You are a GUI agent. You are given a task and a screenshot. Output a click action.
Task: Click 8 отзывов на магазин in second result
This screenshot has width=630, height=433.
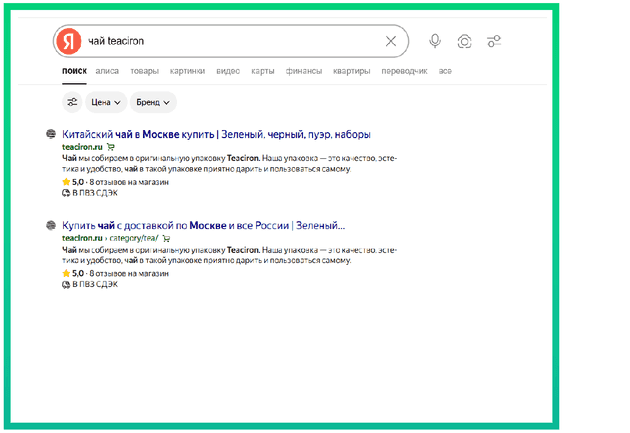click(x=129, y=273)
